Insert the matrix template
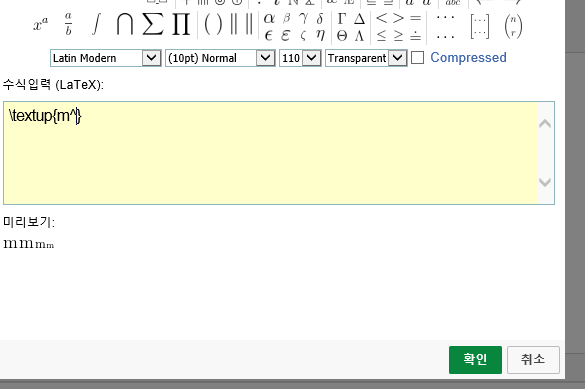 click(x=479, y=26)
